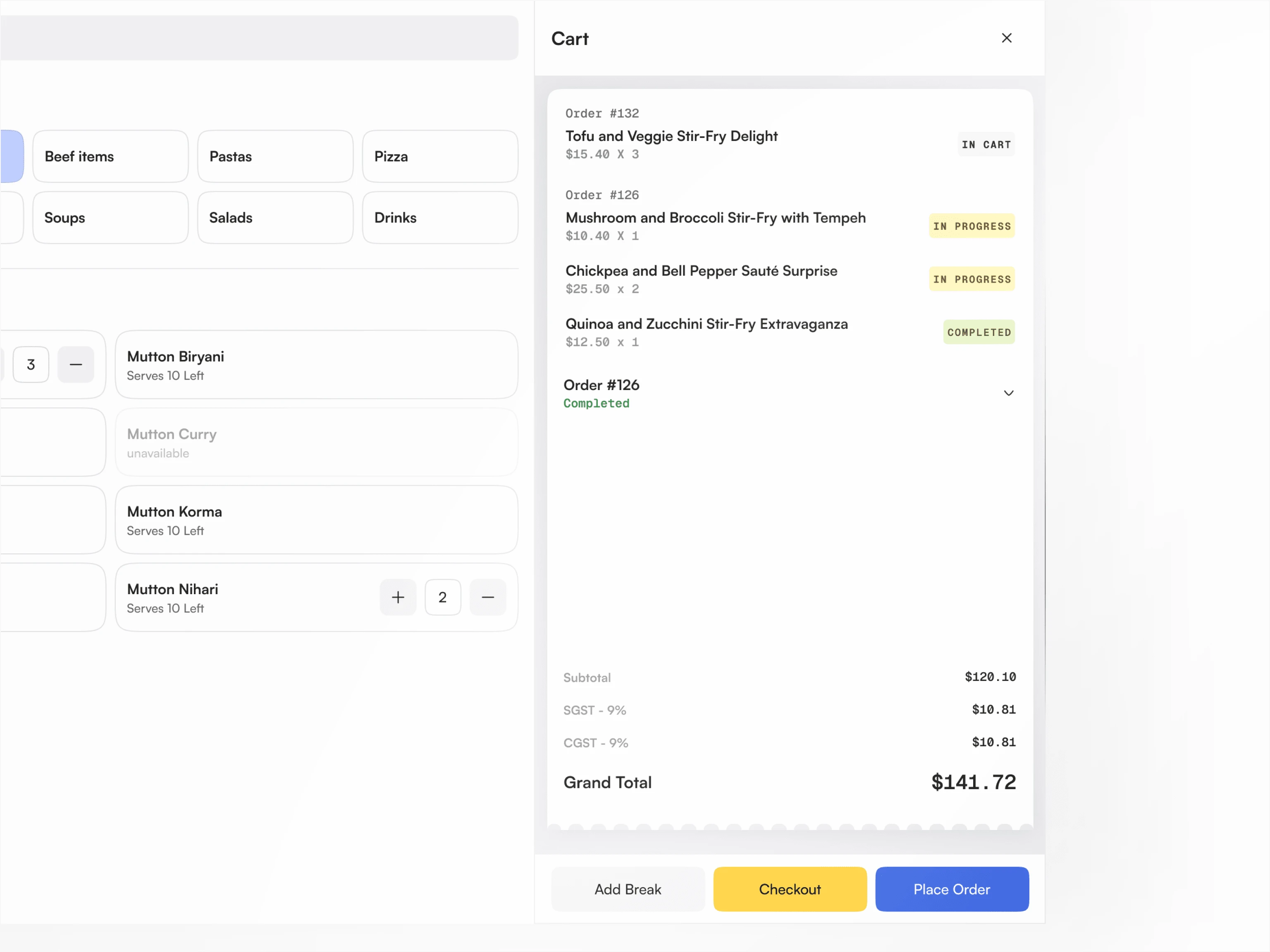Click the Mutton Nihari quantity field
1270x952 pixels.
pos(442,597)
